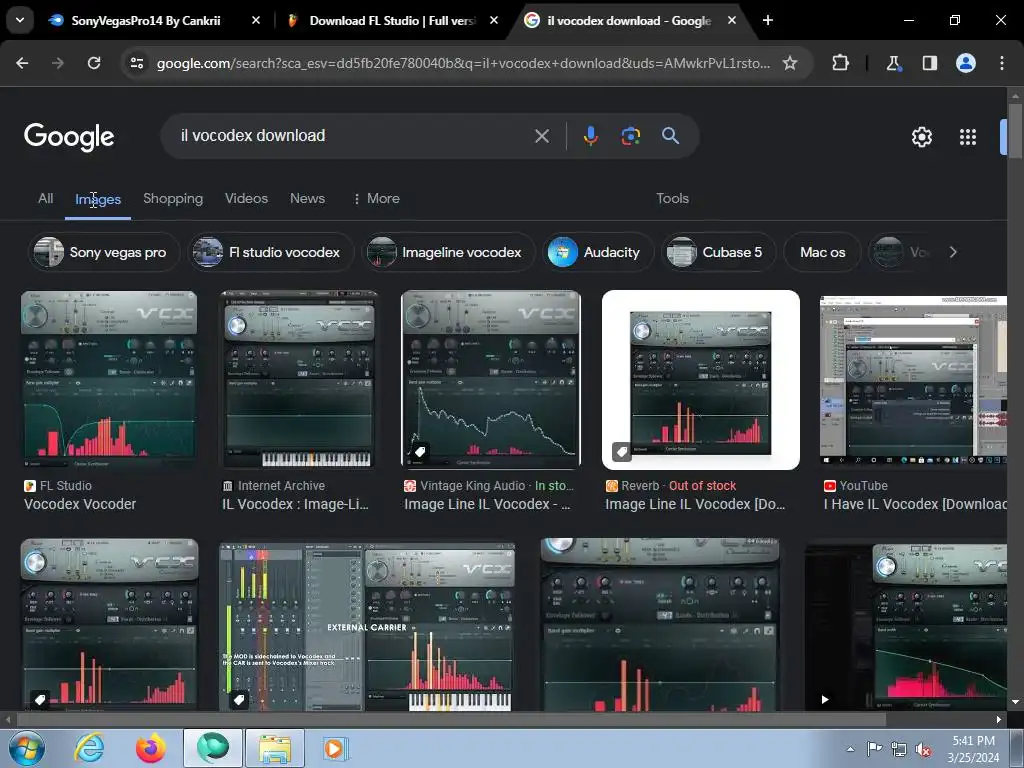Open Chrome three-dot menu
This screenshot has height=768, width=1024.
(x=1002, y=63)
